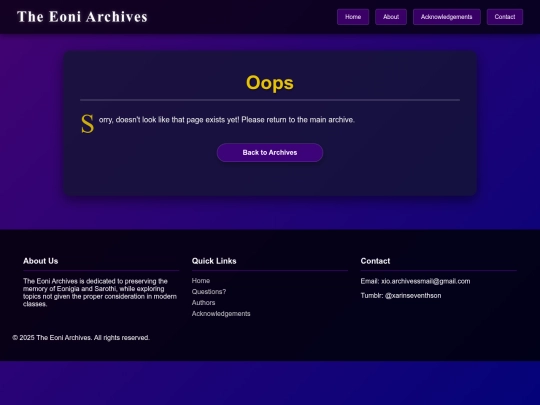Click the Oops heading
540x405 pixels.
click(270, 83)
